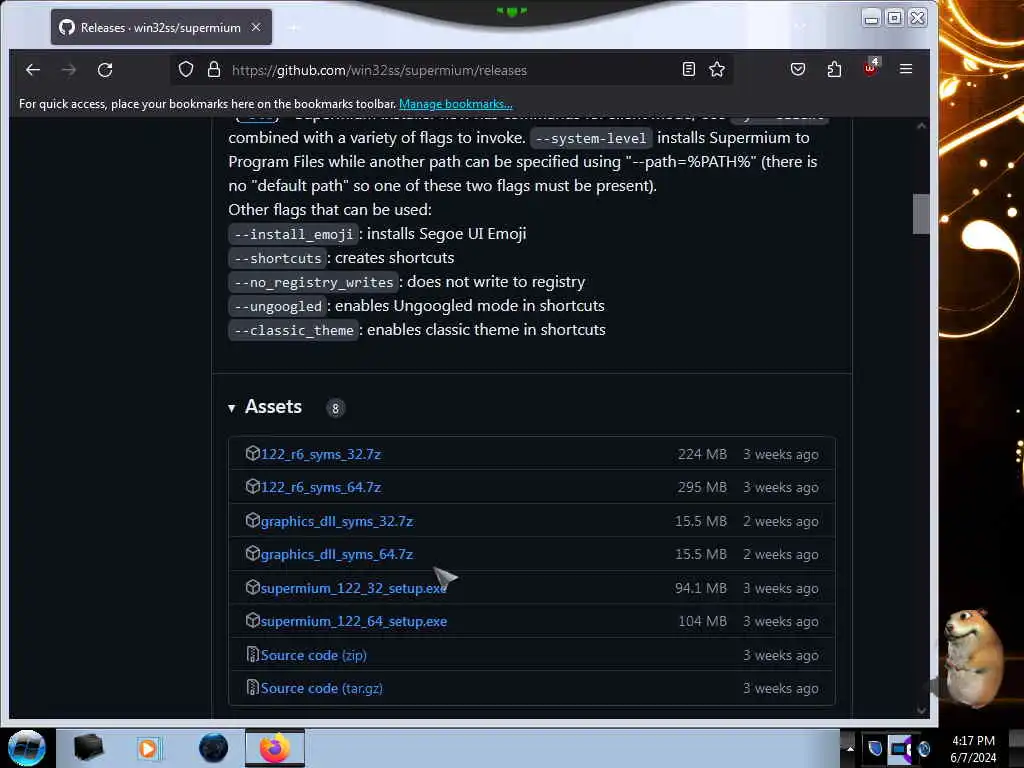Select the Firefox taskbar button
The image size is (1024, 768).
click(x=275, y=748)
